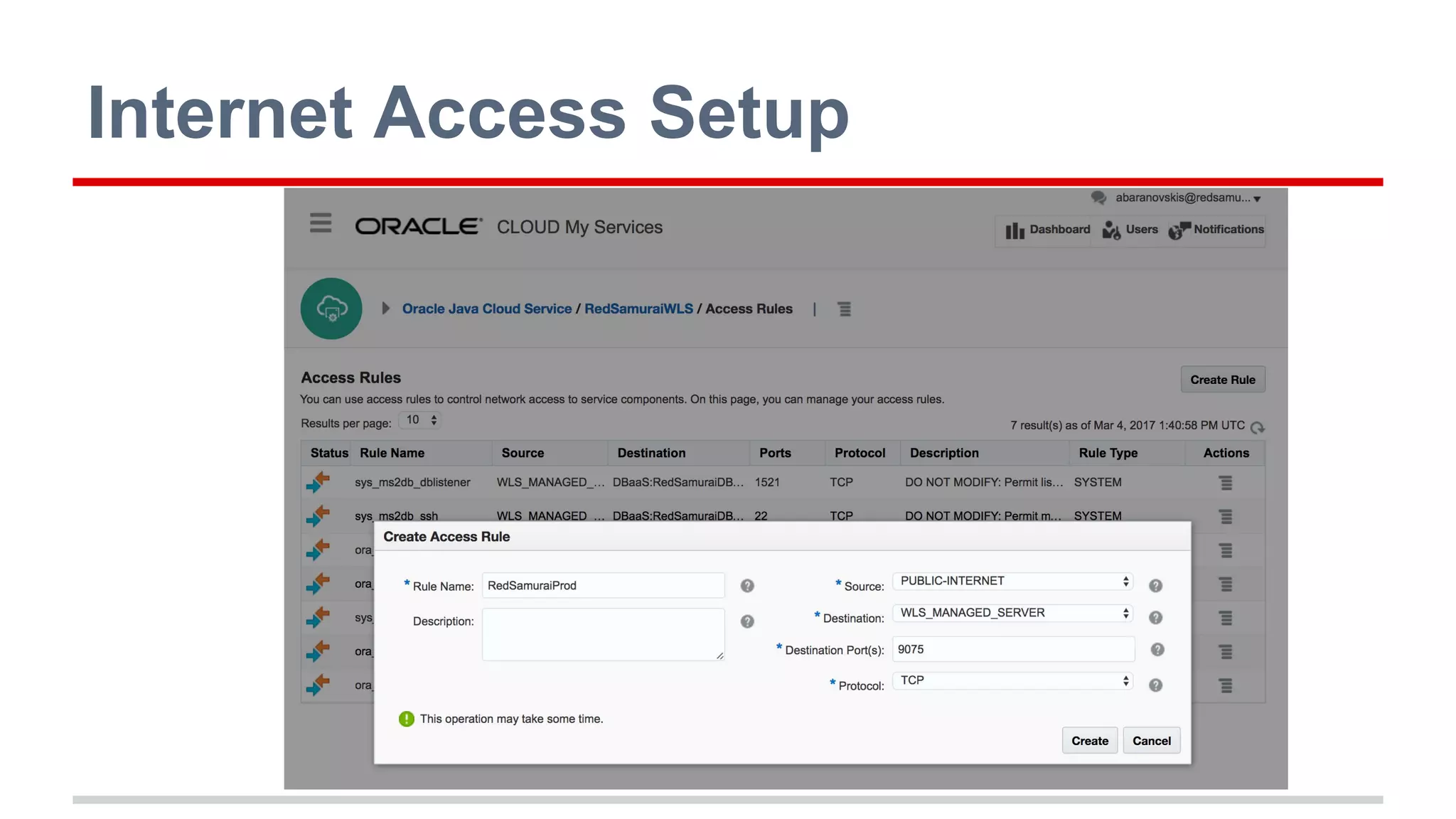Show help for Source field
1456x819 pixels.
[1156, 586]
